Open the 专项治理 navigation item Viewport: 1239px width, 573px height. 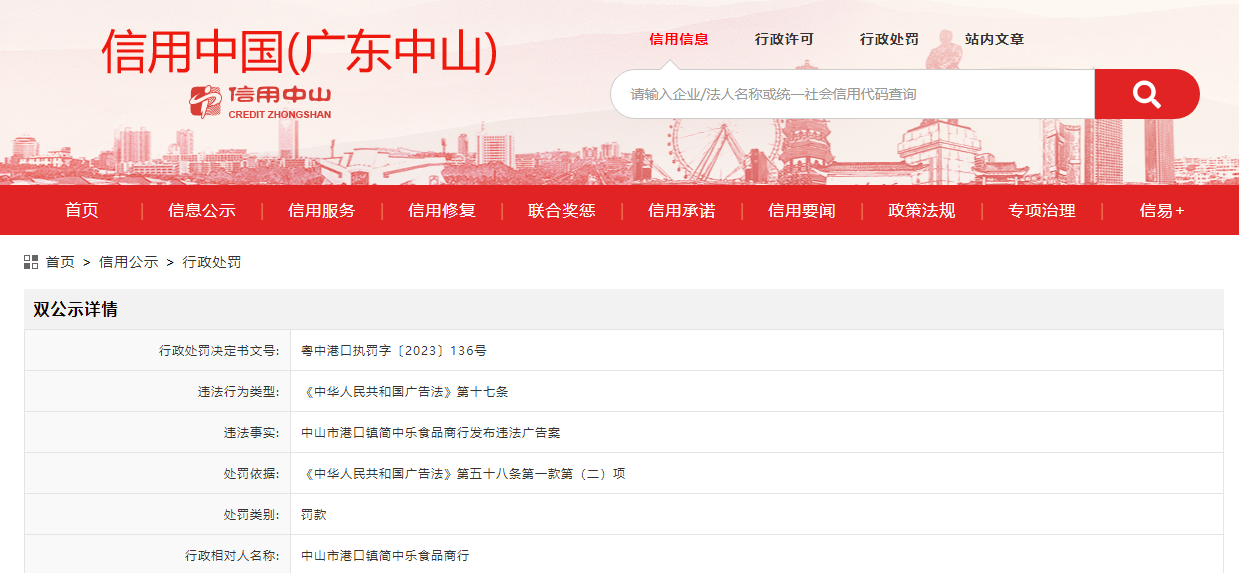click(x=1042, y=210)
